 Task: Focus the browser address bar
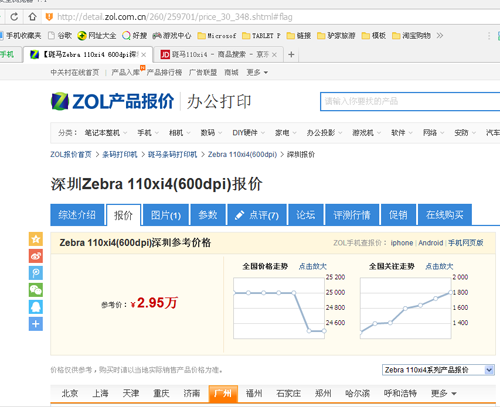pyautogui.click(x=273, y=17)
